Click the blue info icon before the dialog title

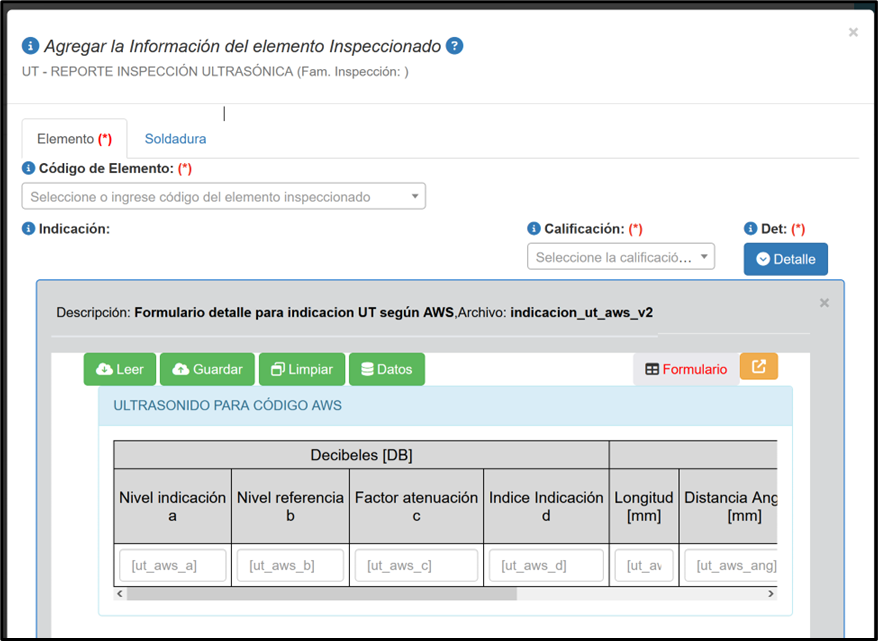[30, 46]
